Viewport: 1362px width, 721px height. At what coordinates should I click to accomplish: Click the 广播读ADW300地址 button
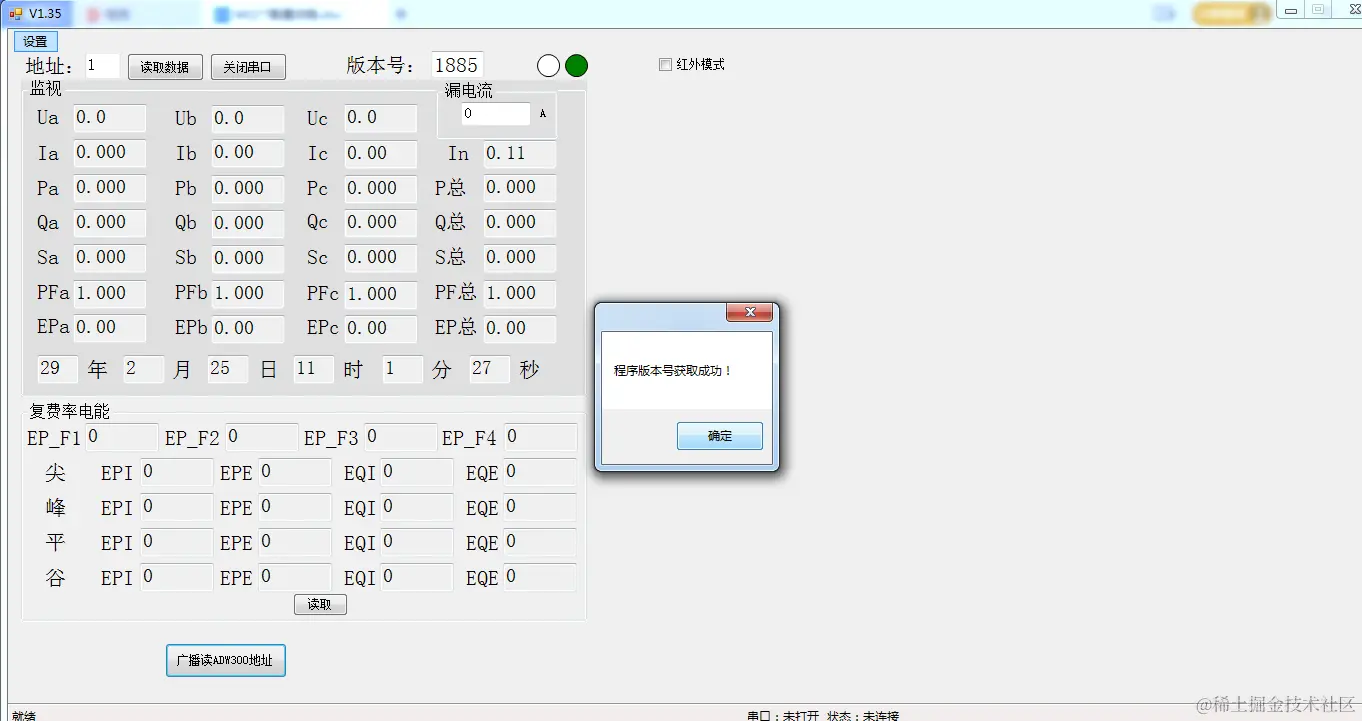coord(226,661)
